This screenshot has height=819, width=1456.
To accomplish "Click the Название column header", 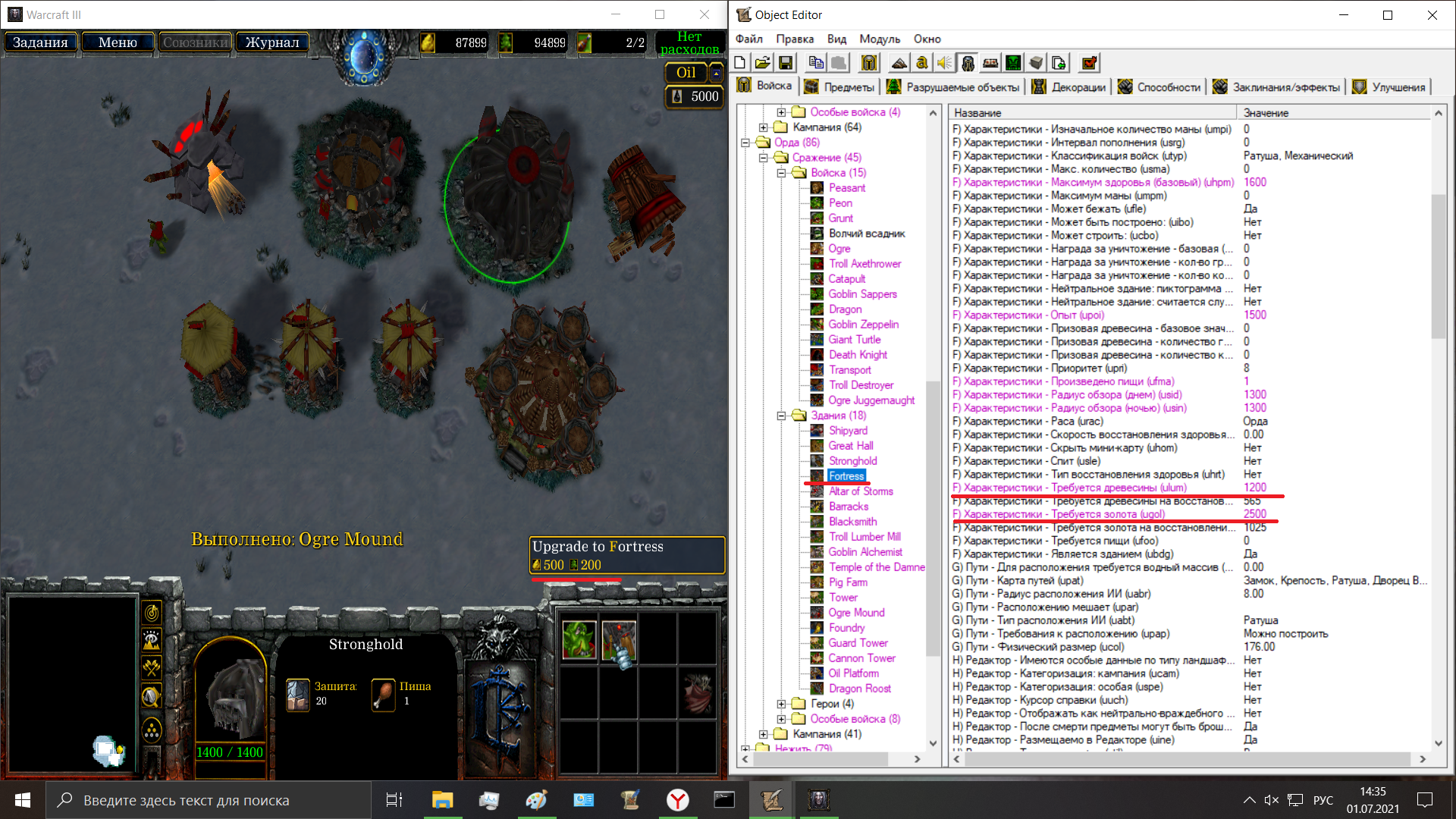I will (1094, 112).
